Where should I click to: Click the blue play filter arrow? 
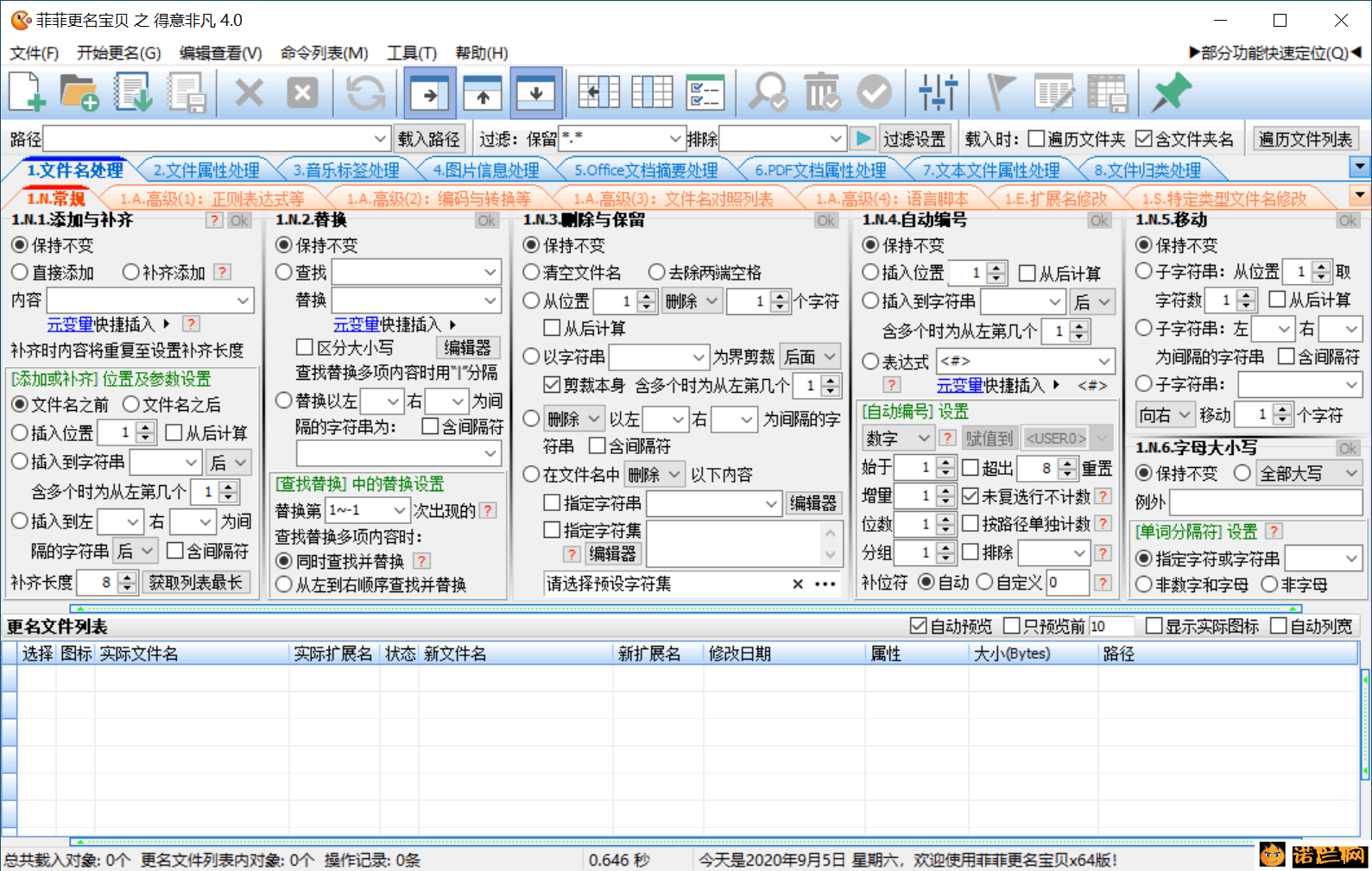coord(862,138)
